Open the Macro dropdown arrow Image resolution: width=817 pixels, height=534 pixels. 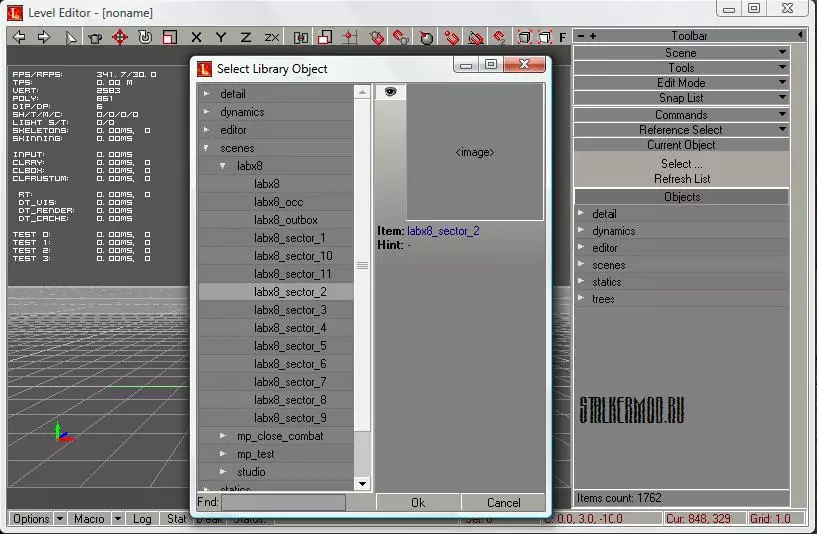click(118, 519)
